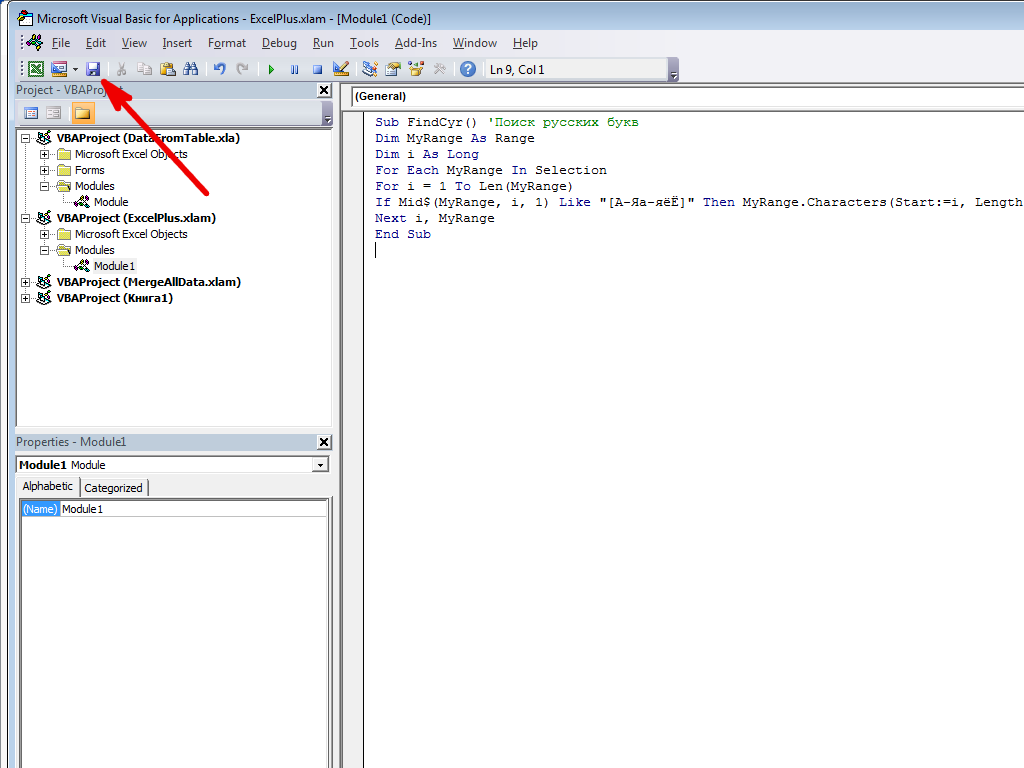Open the Insert menu

177,43
